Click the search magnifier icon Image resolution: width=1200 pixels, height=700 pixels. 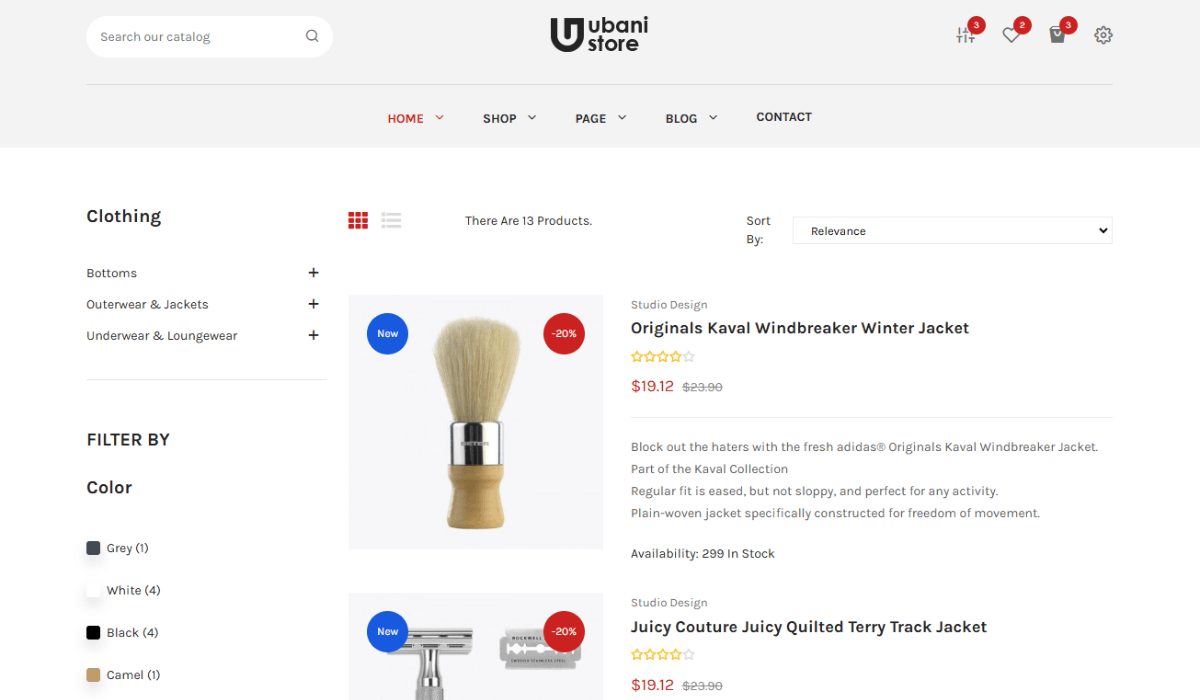[x=312, y=36]
